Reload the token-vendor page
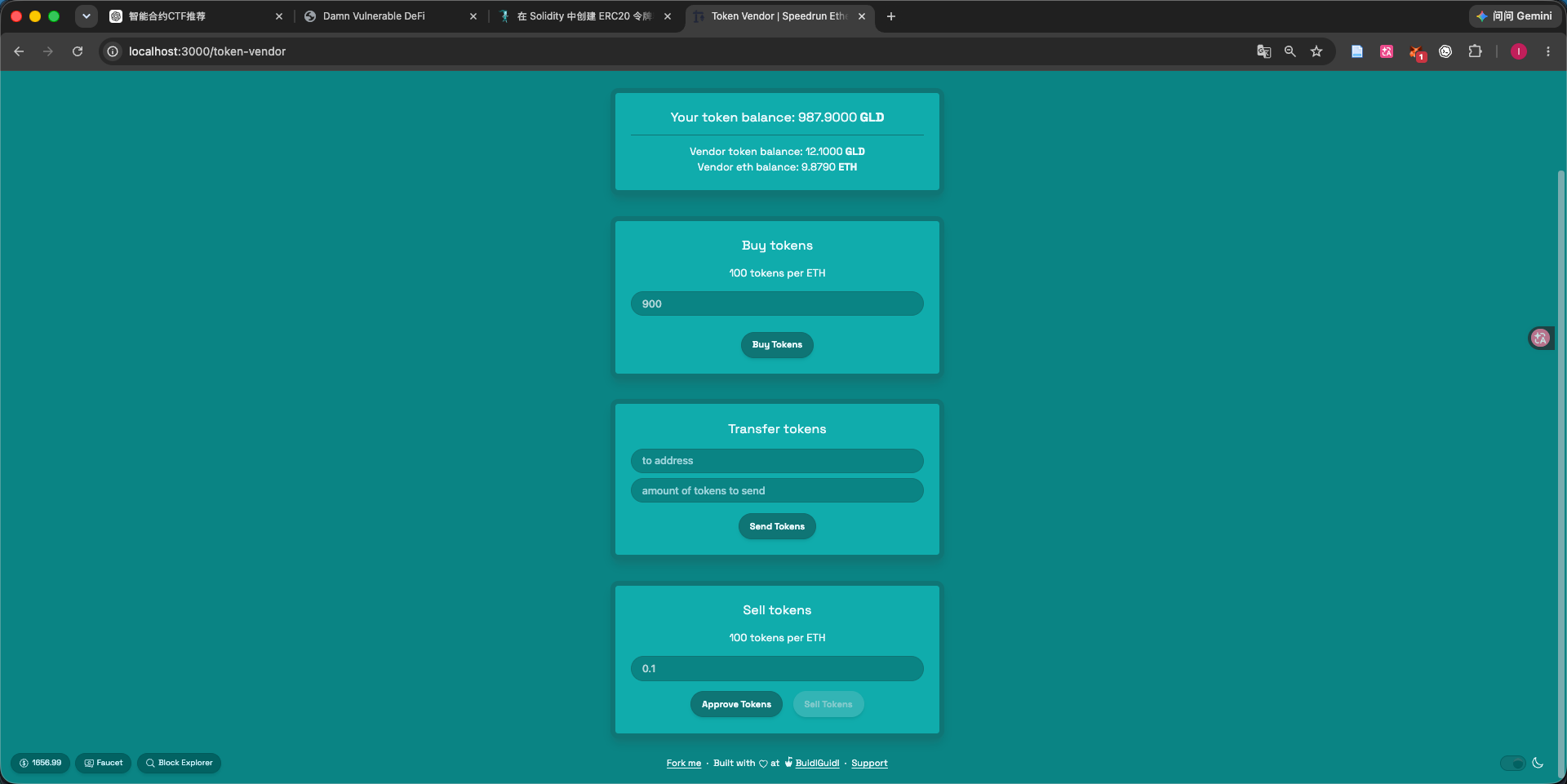1567x784 pixels. coord(78,51)
